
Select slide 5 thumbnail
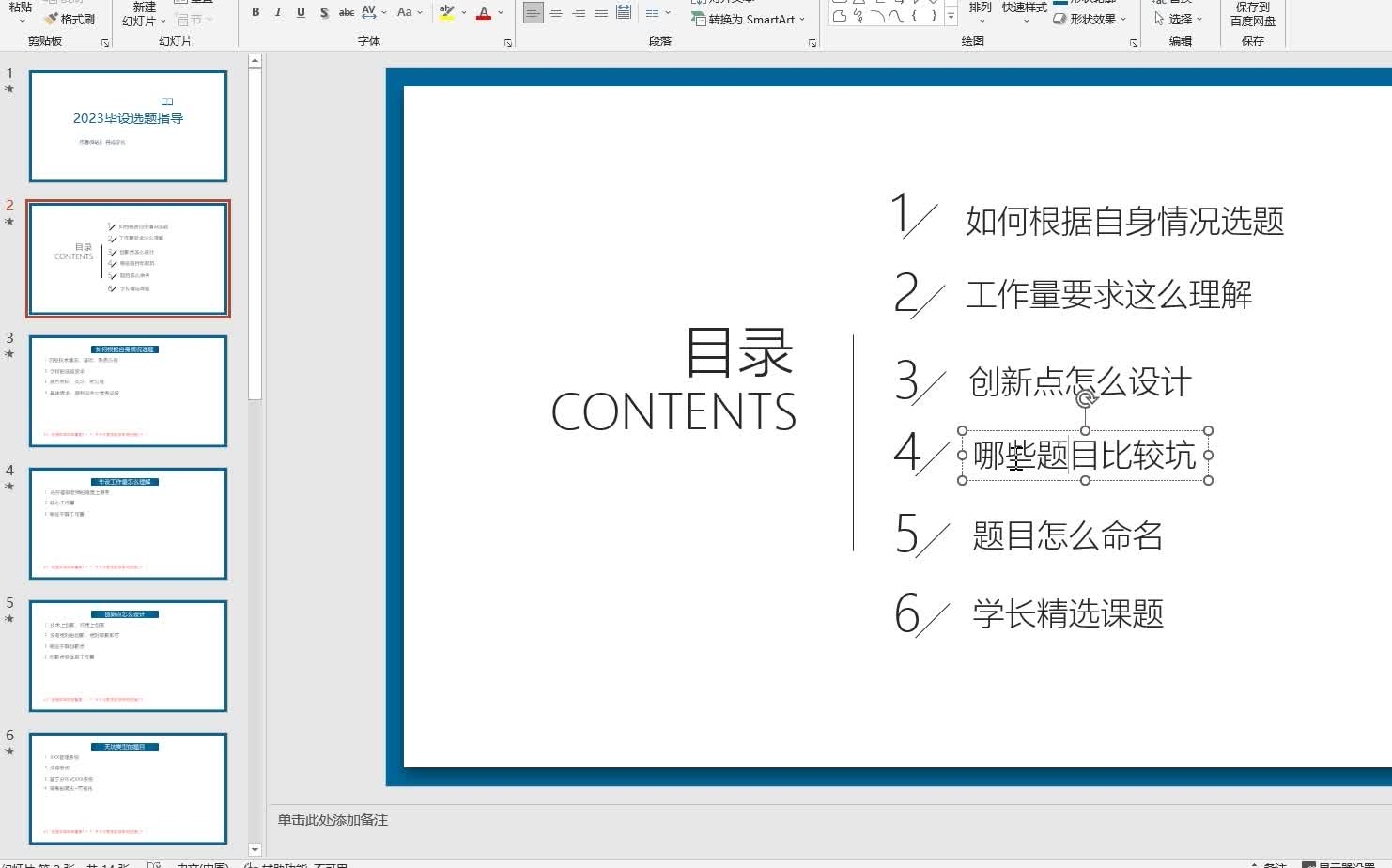[128, 656]
